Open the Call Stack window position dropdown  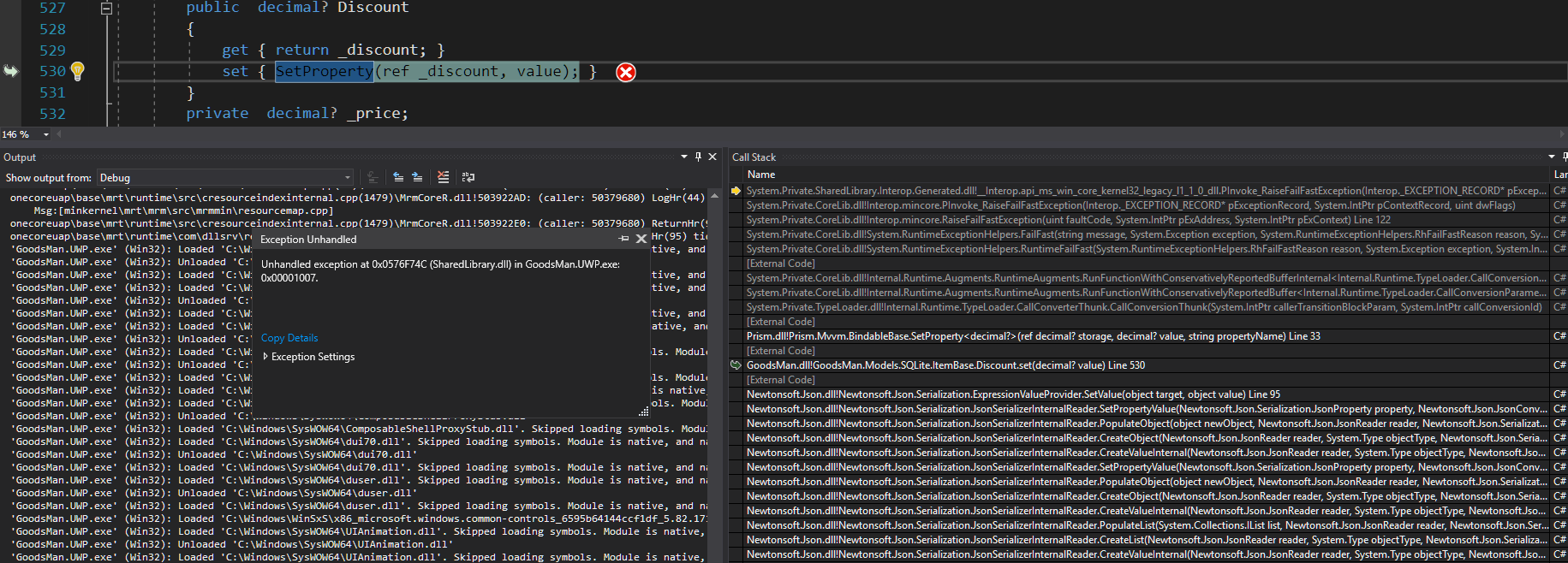pos(1552,157)
